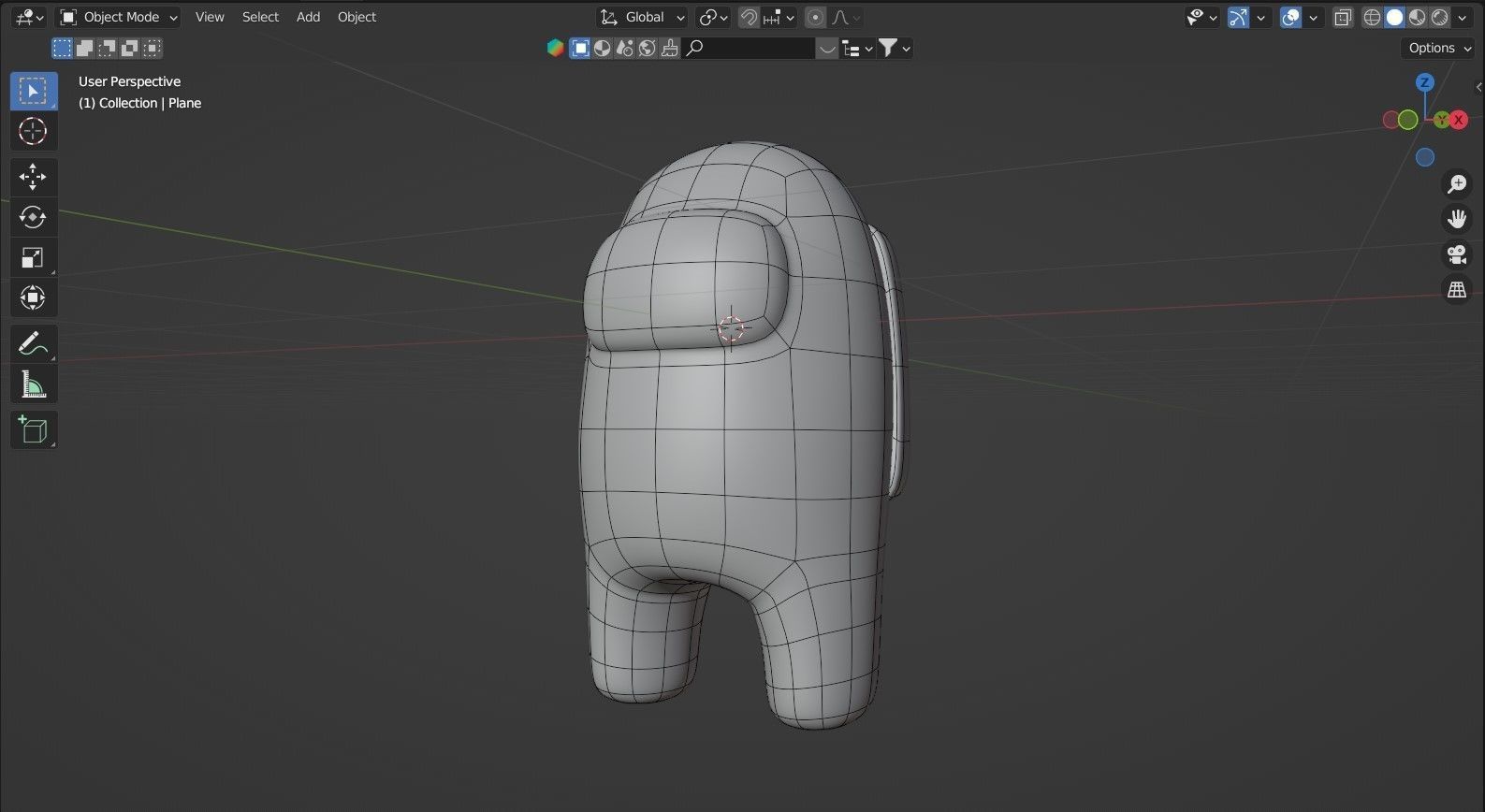The image size is (1485, 812).
Task: Open the viewport shading options dropdown
Action: (x=1463, y=17)
